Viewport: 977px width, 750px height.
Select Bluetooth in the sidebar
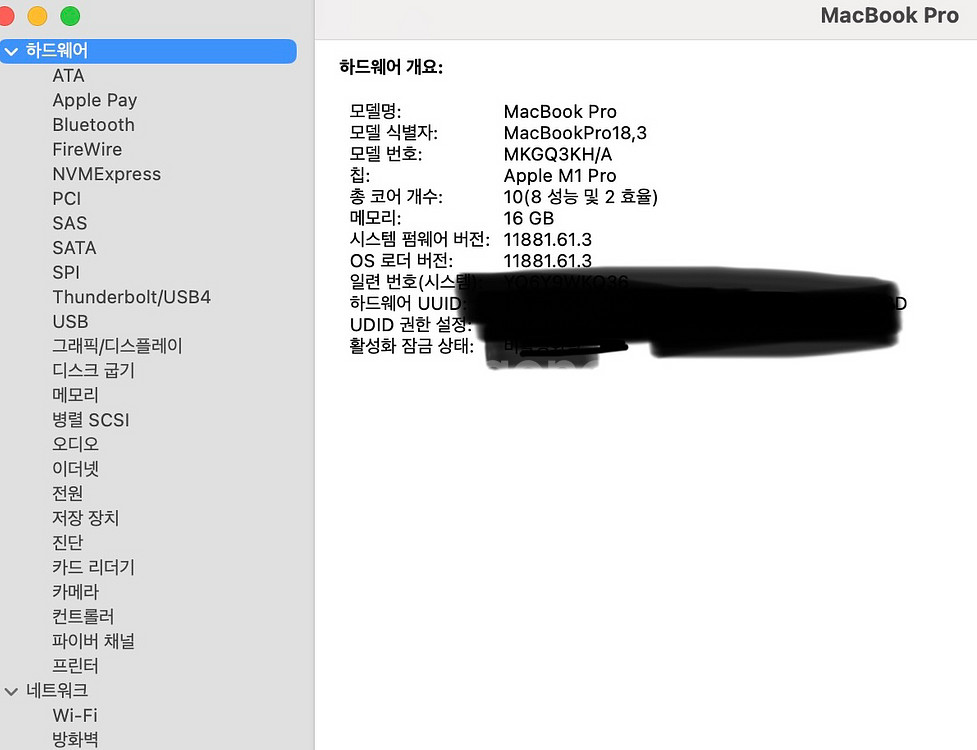[x=93, y=124]
